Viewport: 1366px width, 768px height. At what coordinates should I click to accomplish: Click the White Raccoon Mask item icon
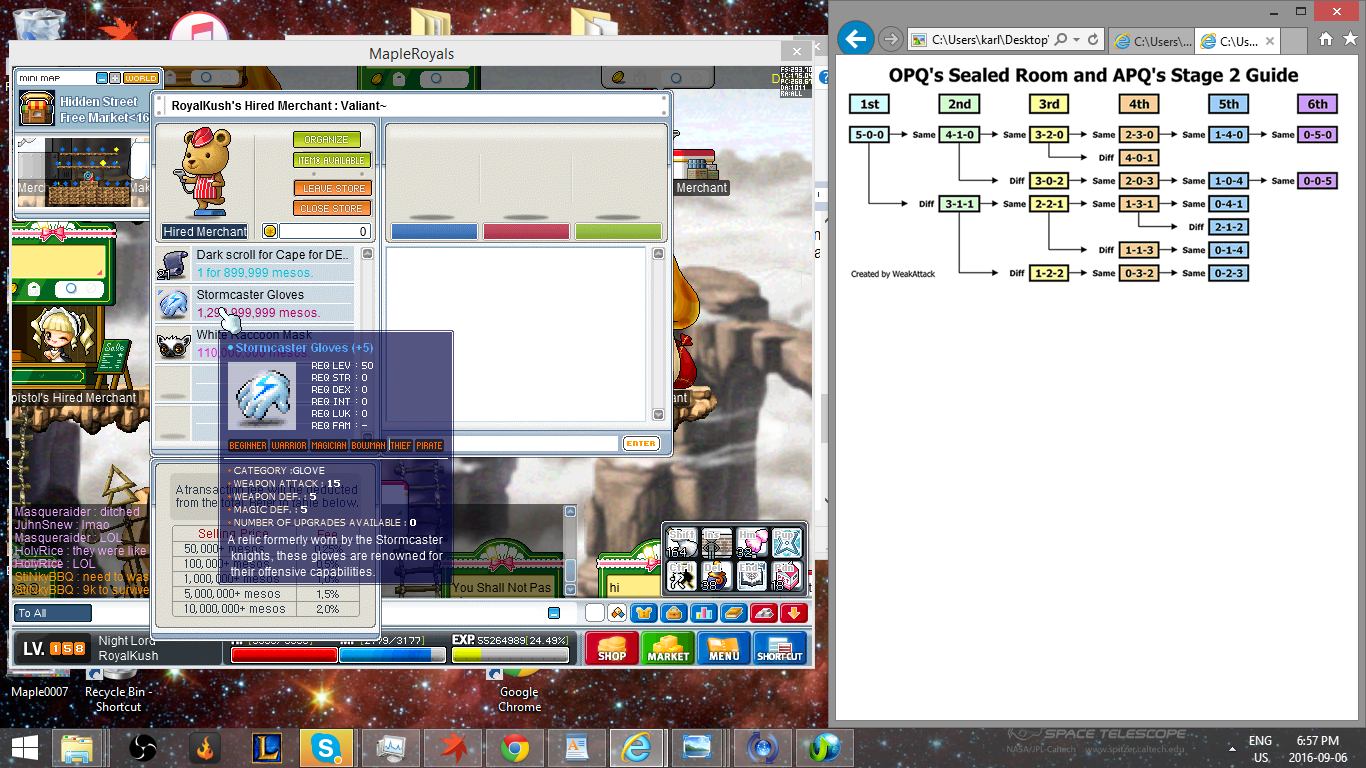(x=174, y=344)
